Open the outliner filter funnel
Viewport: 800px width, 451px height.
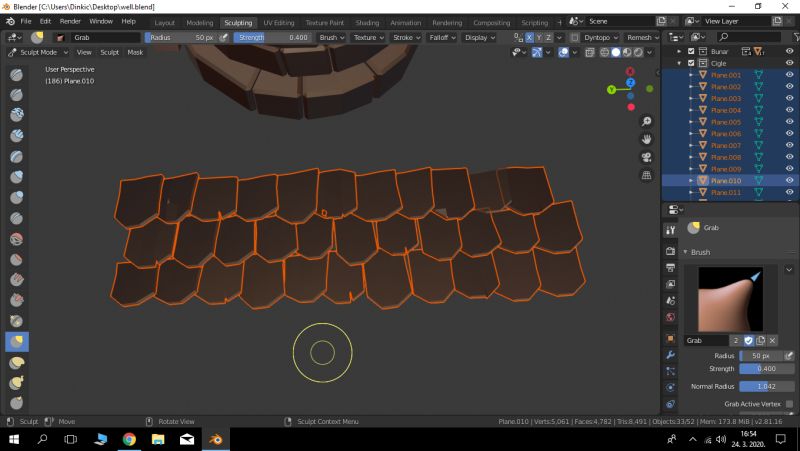(x=796, y=37)
